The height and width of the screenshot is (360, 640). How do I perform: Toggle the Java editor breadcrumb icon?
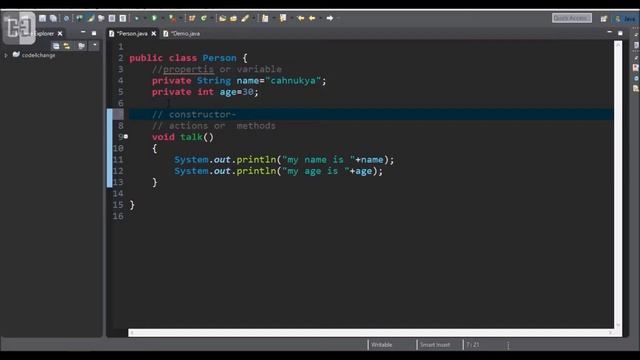click(x=79, y=18)
